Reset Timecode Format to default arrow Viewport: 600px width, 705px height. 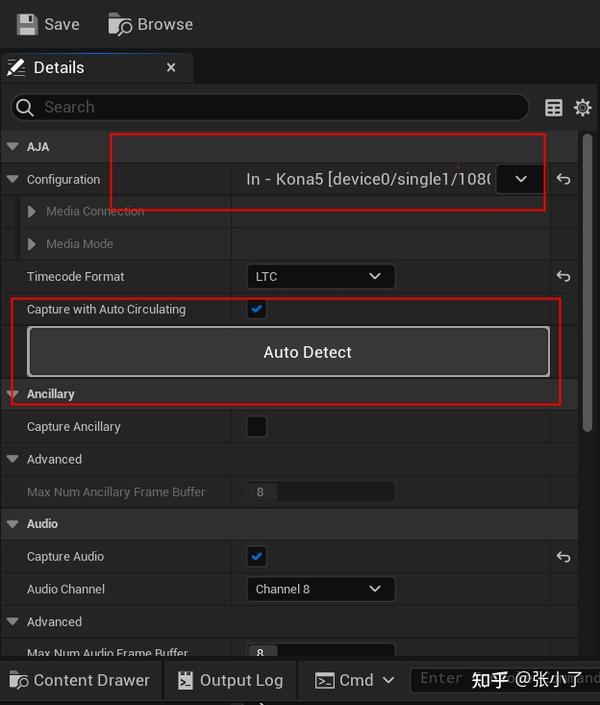pos(564,277)
